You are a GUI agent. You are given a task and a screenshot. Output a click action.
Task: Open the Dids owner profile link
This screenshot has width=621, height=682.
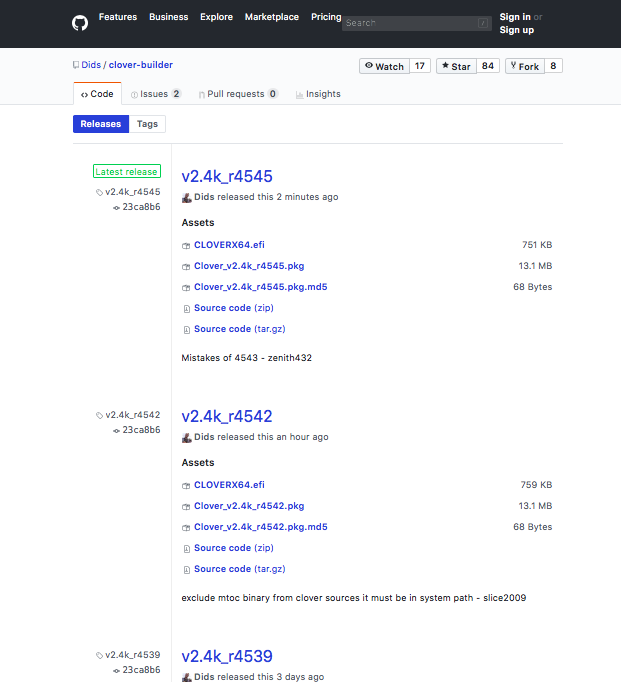pos(91,65)
